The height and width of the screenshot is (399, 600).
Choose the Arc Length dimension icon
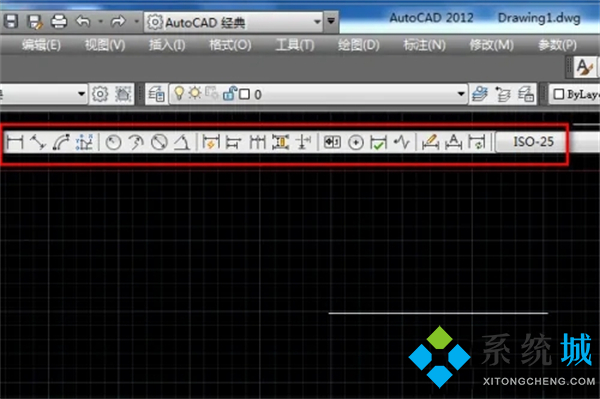pos(61,142)
